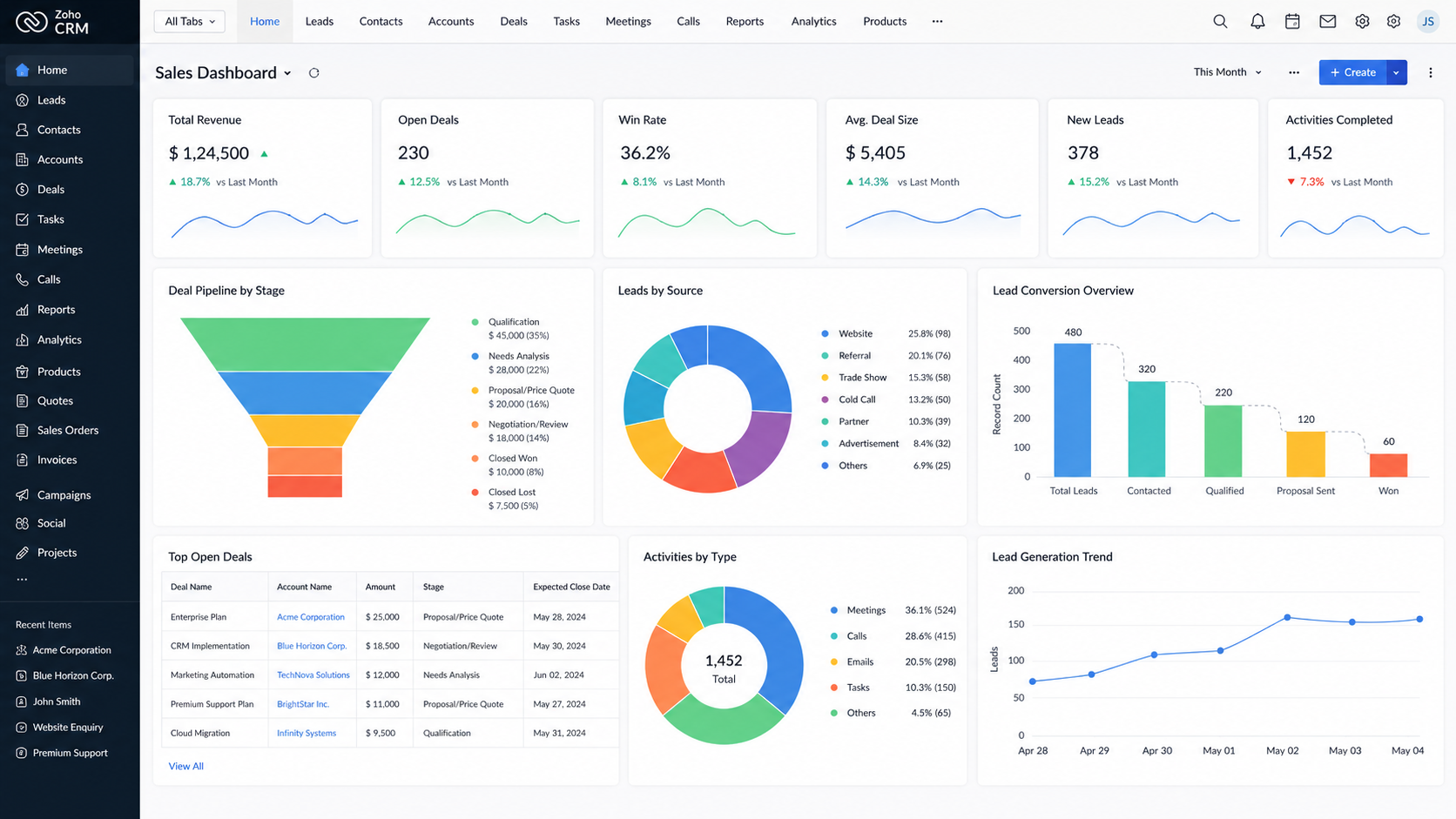The image size is (1456, 819).
Task: Open the Infinity Systems account link
Action: coord(306,734)
